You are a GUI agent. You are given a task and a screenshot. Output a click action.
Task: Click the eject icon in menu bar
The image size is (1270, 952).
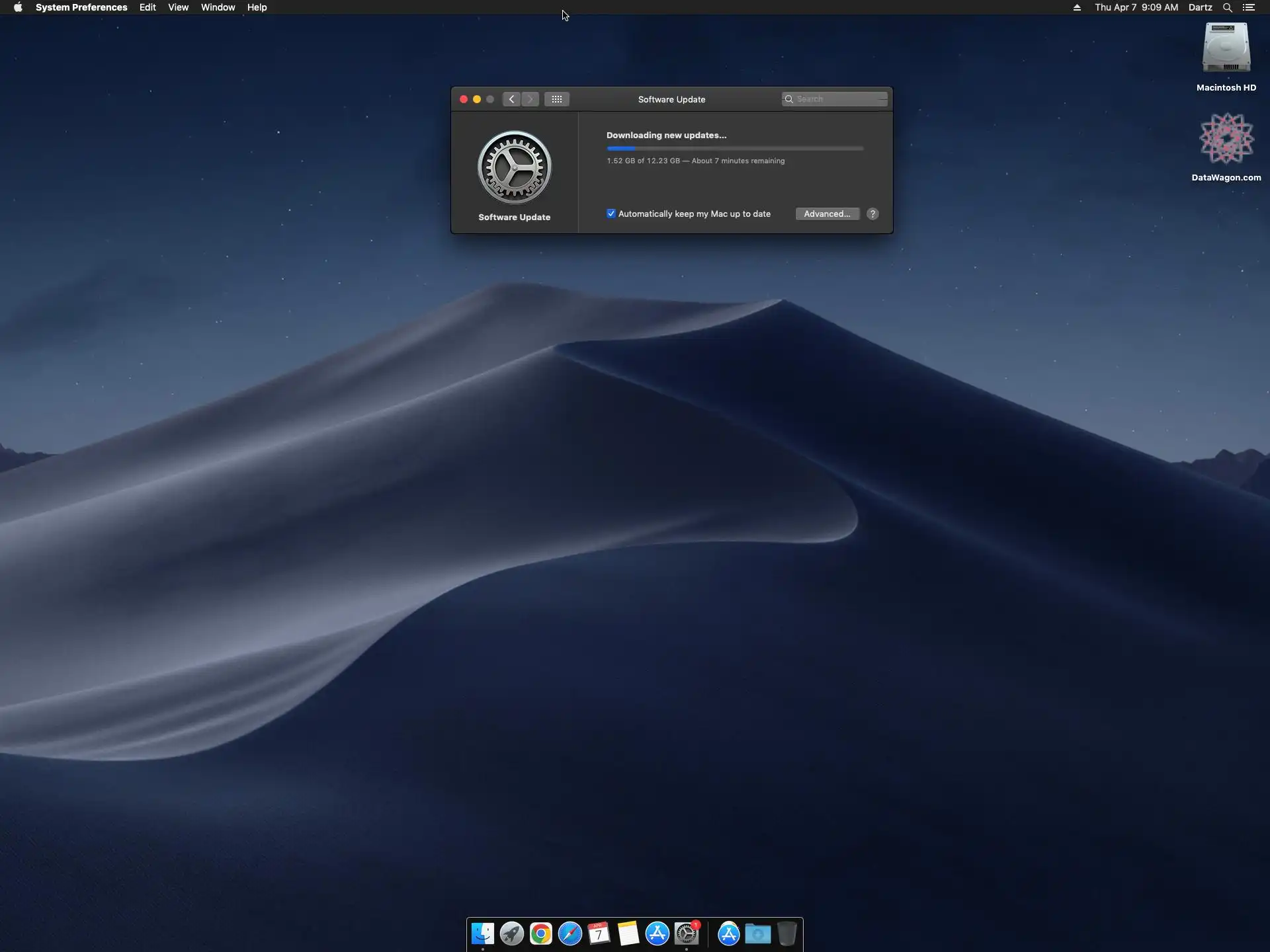1077,7
